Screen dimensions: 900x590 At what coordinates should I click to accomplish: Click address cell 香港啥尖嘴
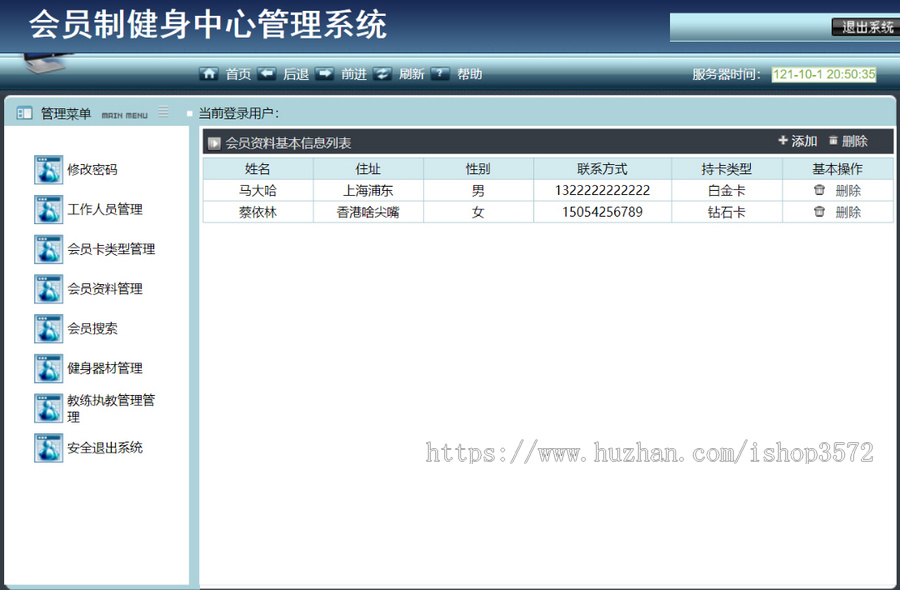tap(368, 212)
